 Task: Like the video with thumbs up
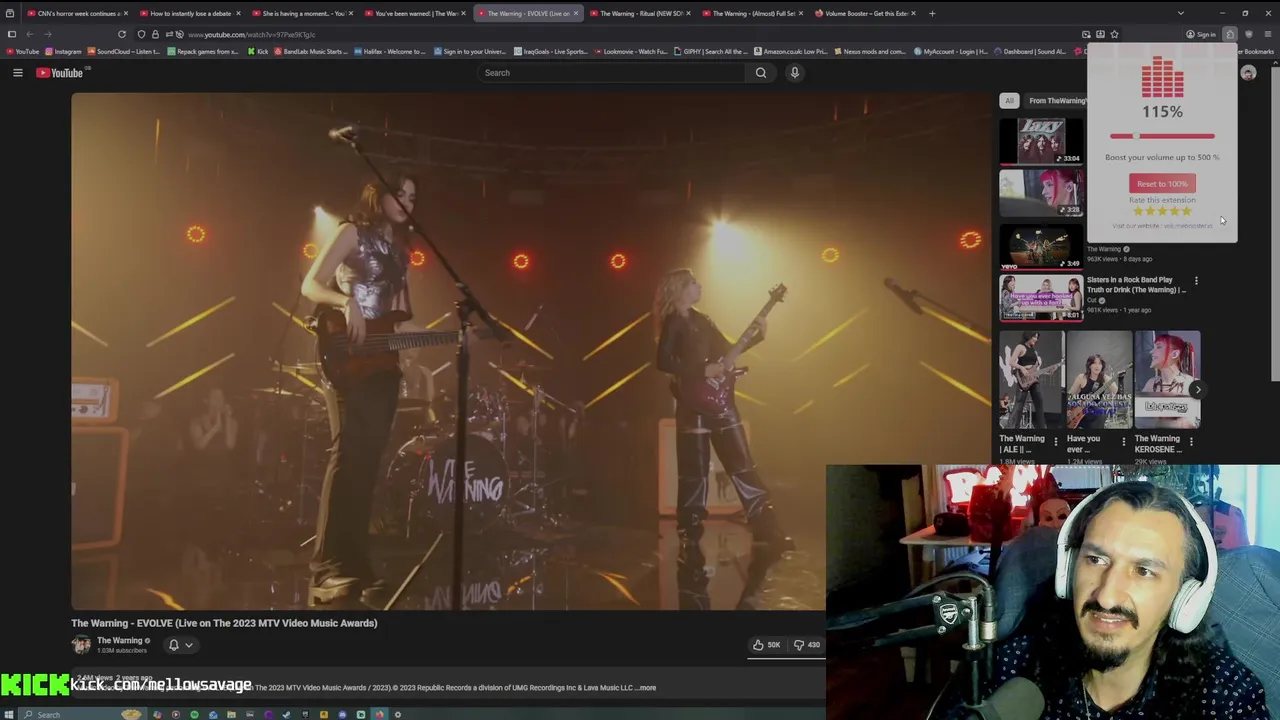coord(766,645)
